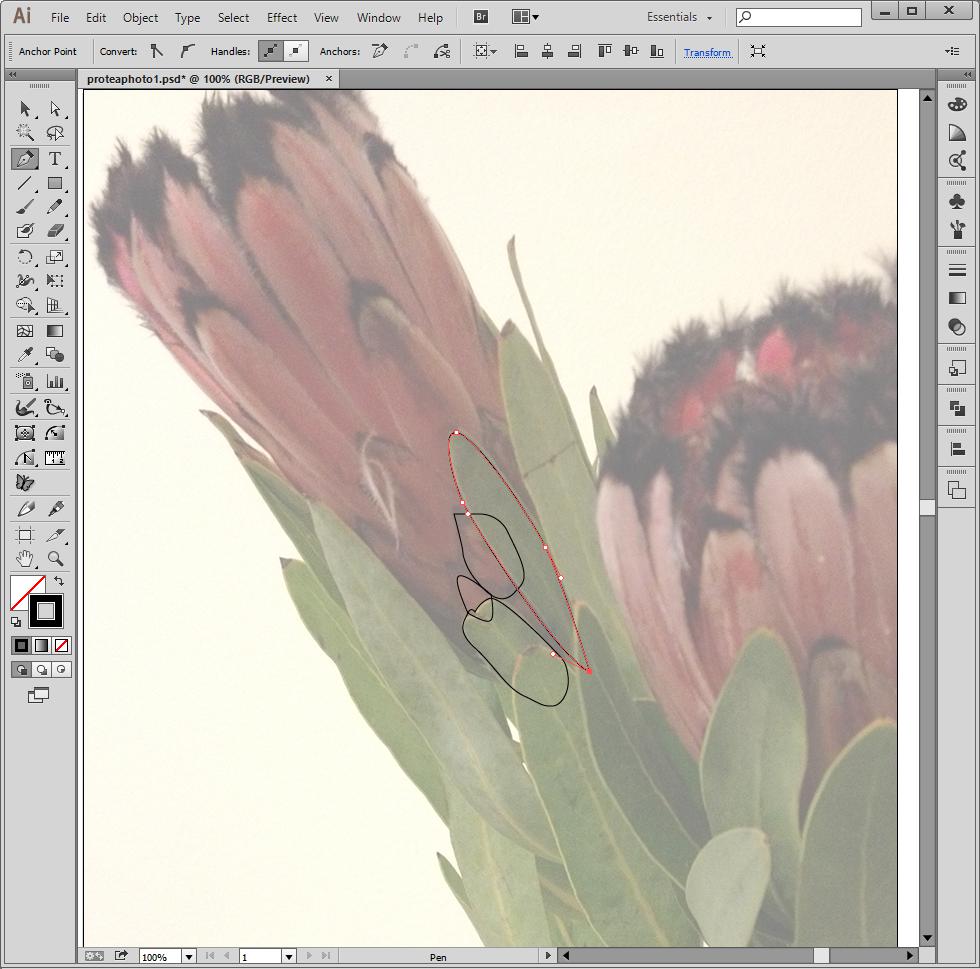Open the Color panel palette icon

957,104
